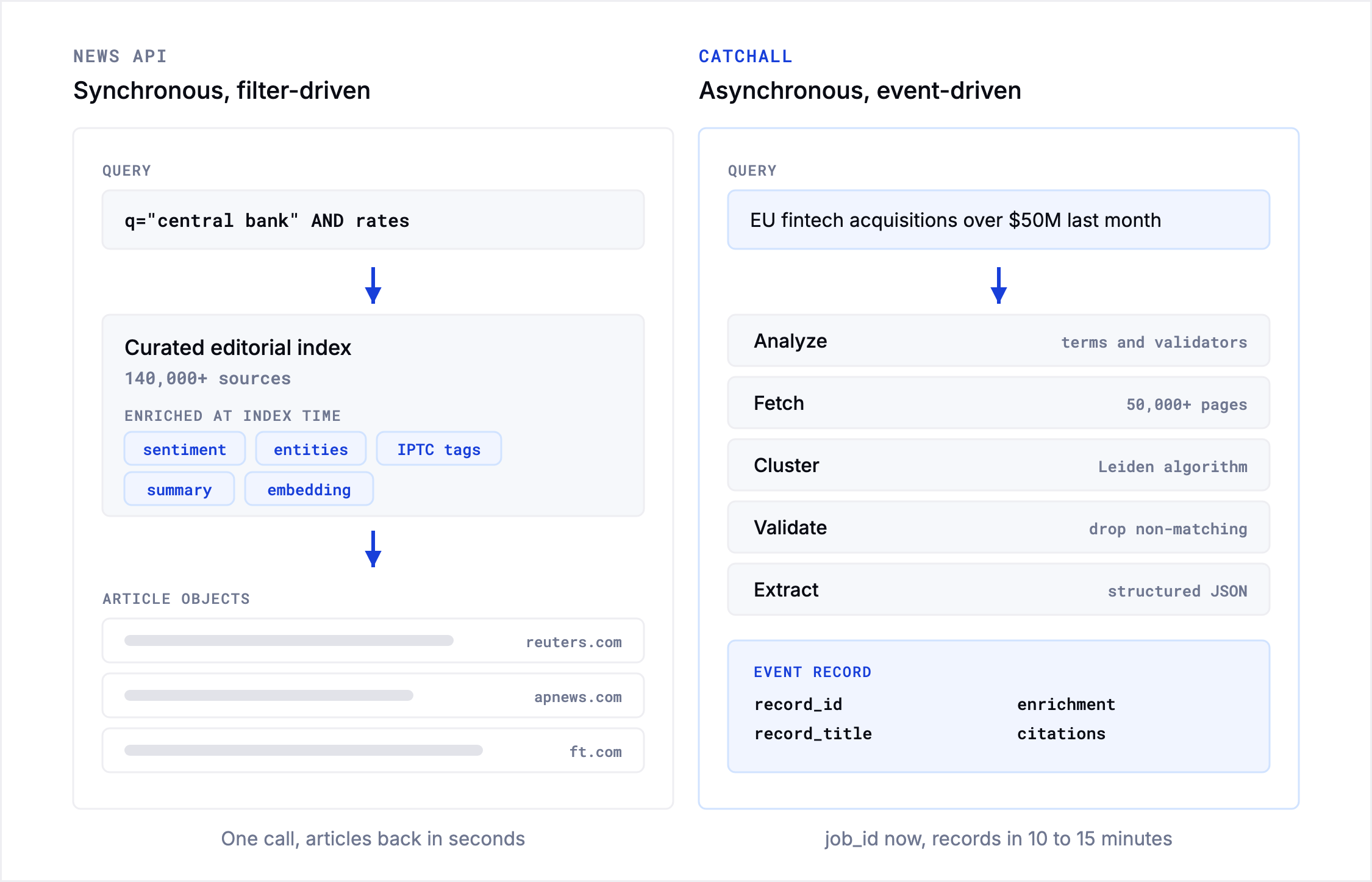
Task: Click the EU fintech acquisitions query box
Action: click(x=998, y=220)
